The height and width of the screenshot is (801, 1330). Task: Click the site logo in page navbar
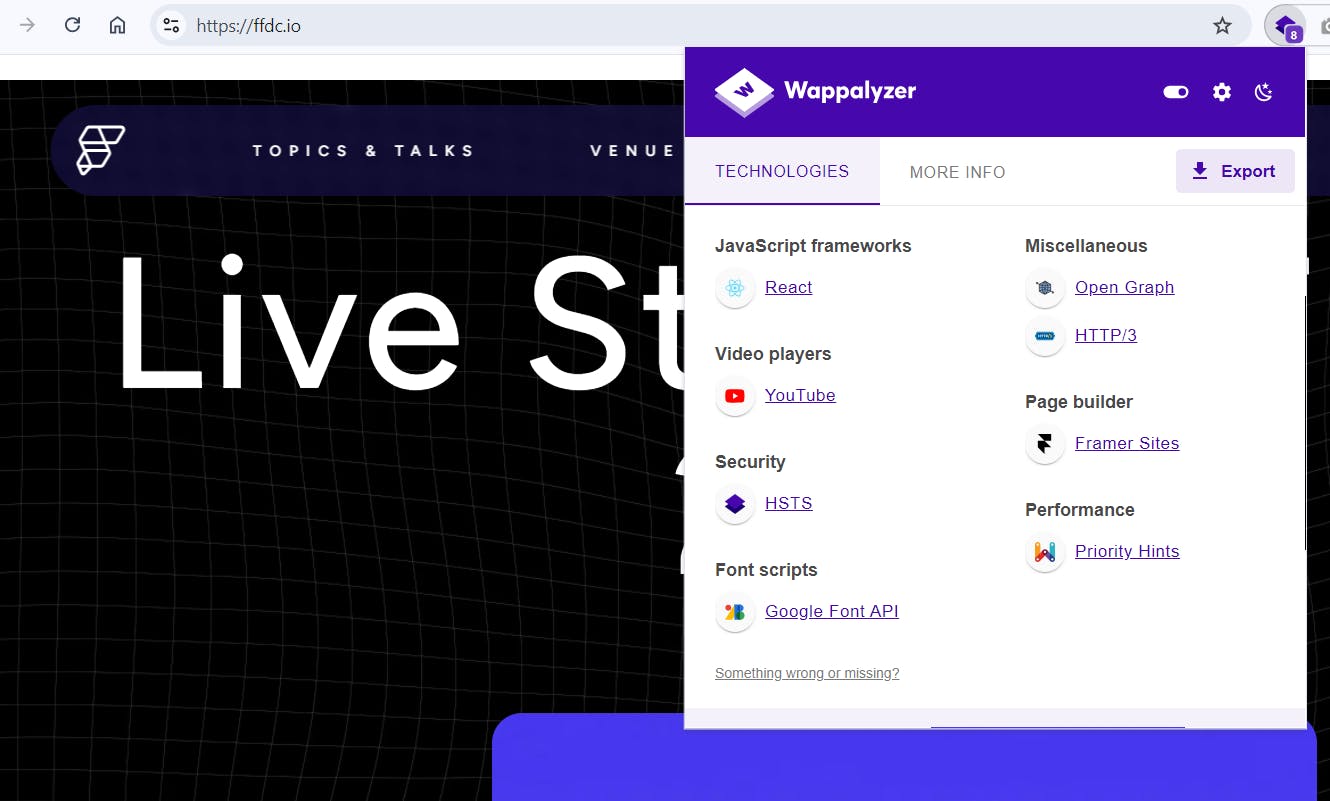[x=101, y=150]
